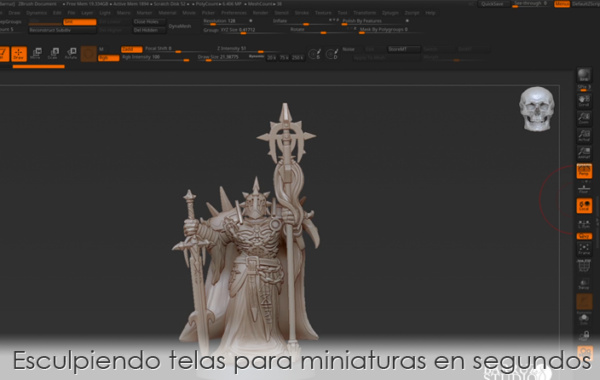Open the Material menu

(x=167, y=13)
